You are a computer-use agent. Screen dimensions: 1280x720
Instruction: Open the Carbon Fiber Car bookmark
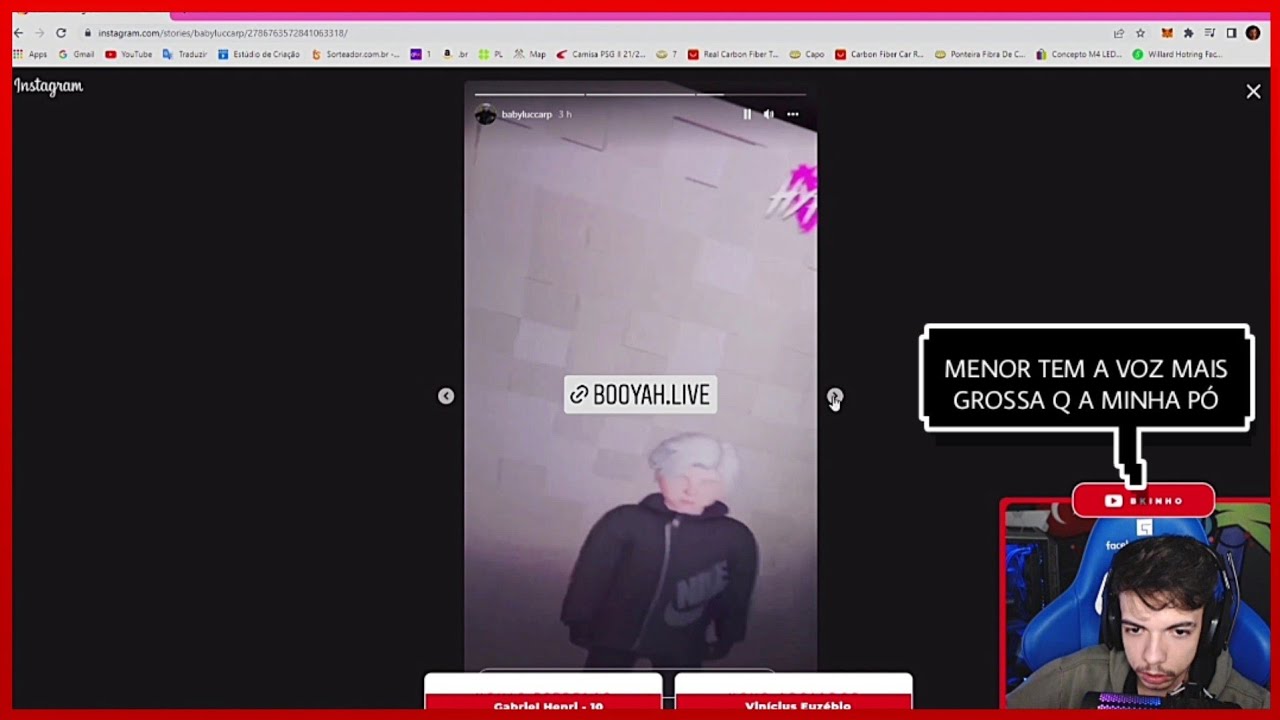880,54
